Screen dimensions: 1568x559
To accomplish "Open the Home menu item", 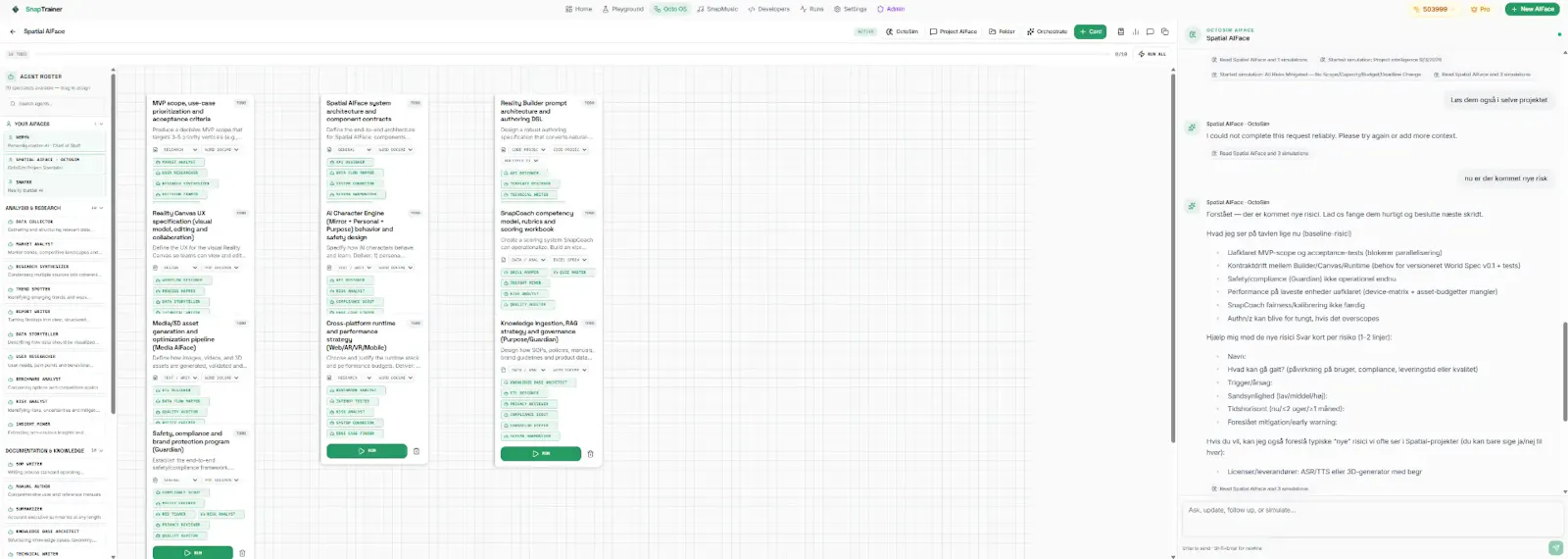I will [579, 9].
